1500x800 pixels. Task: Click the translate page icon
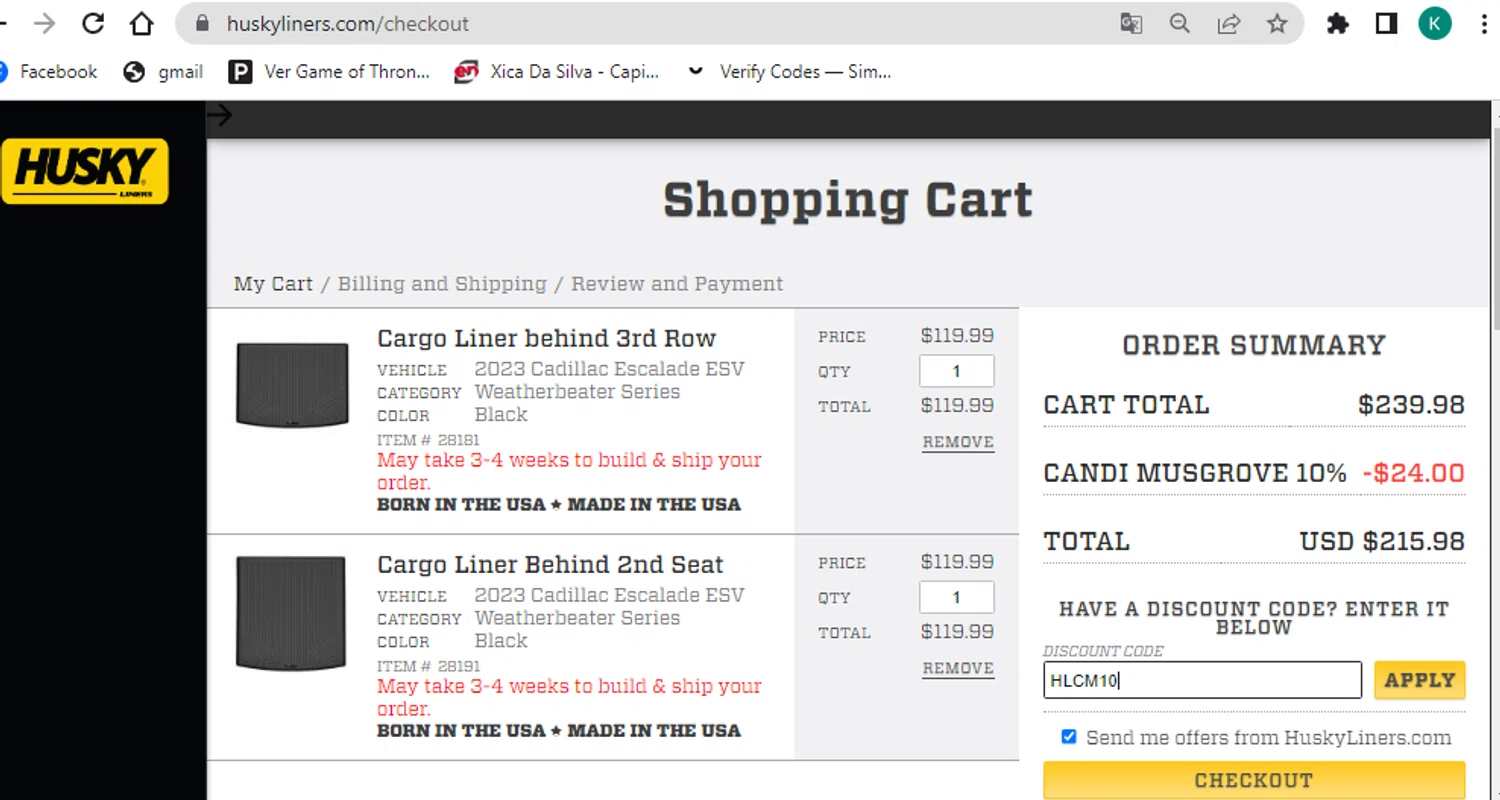click(x=1131, y=24)
